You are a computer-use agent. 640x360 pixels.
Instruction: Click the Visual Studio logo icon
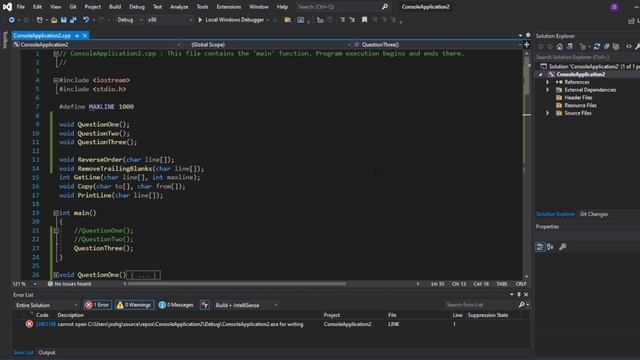click(x=7, y=7)
